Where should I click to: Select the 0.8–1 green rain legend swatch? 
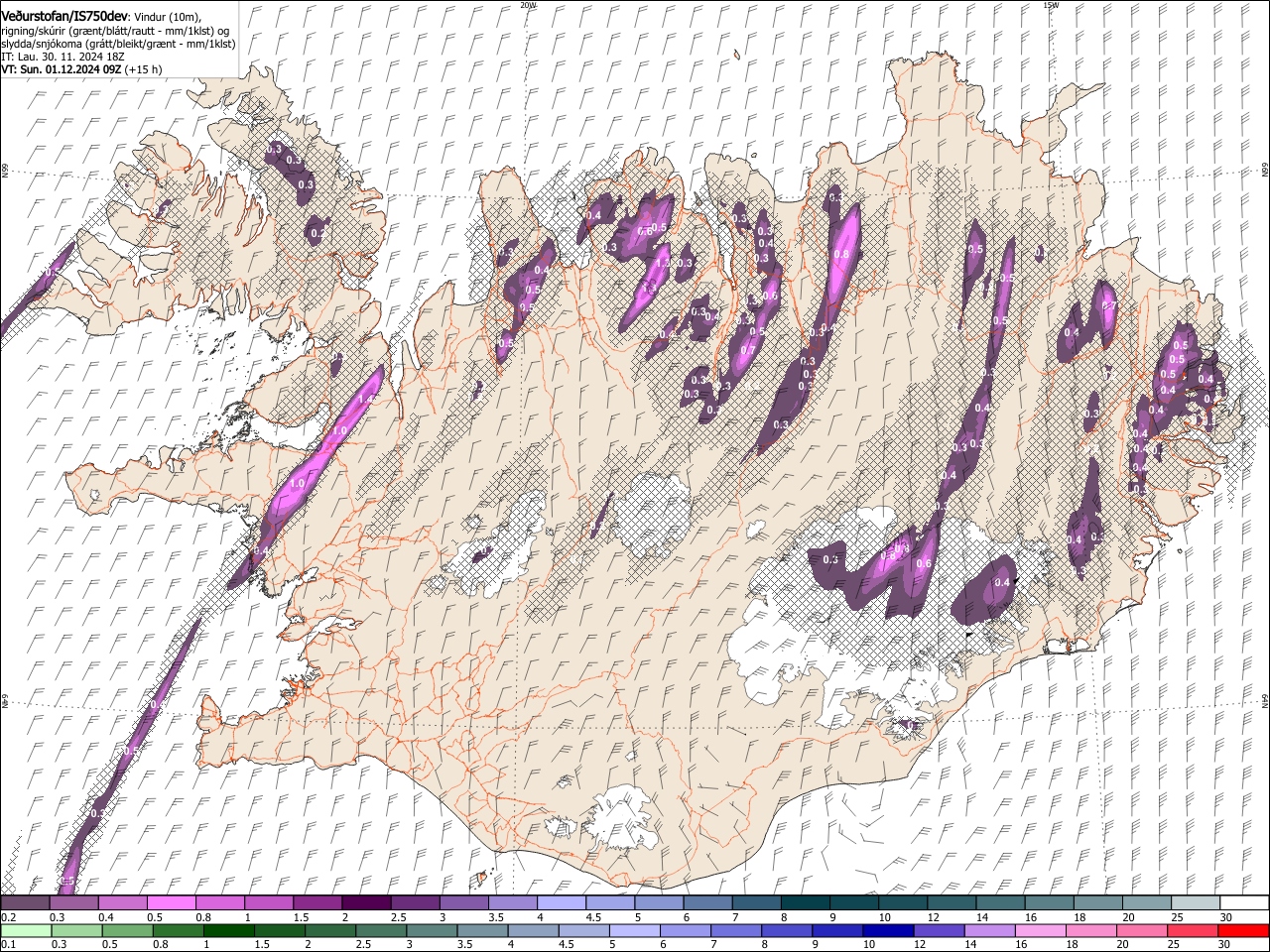(178, 930)
